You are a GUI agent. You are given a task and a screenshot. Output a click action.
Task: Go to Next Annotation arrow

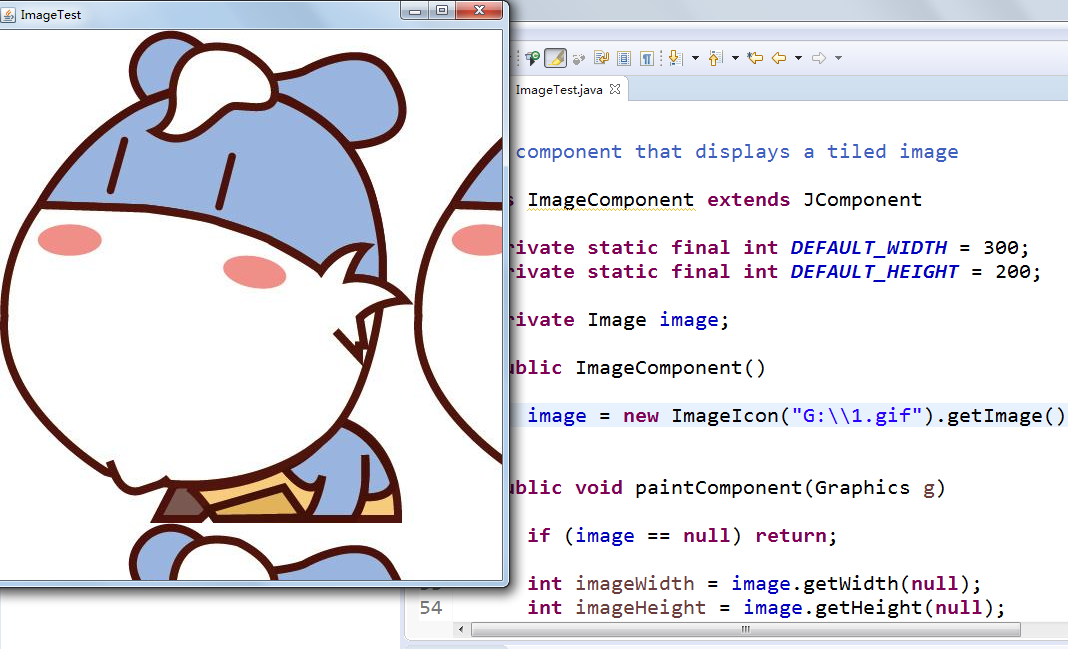(676, 59)
